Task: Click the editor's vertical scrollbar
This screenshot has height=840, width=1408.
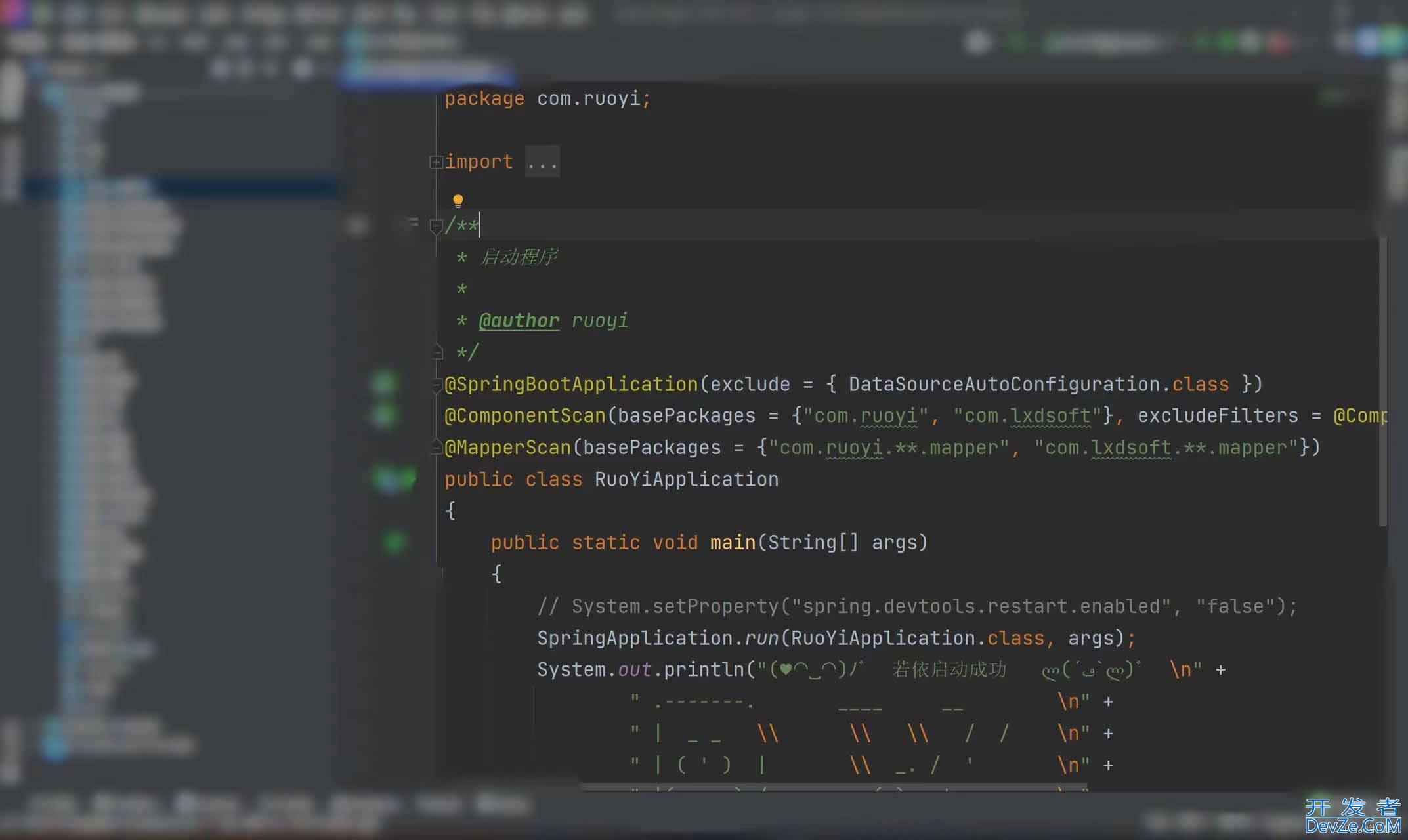Action: coord(1383,381)
